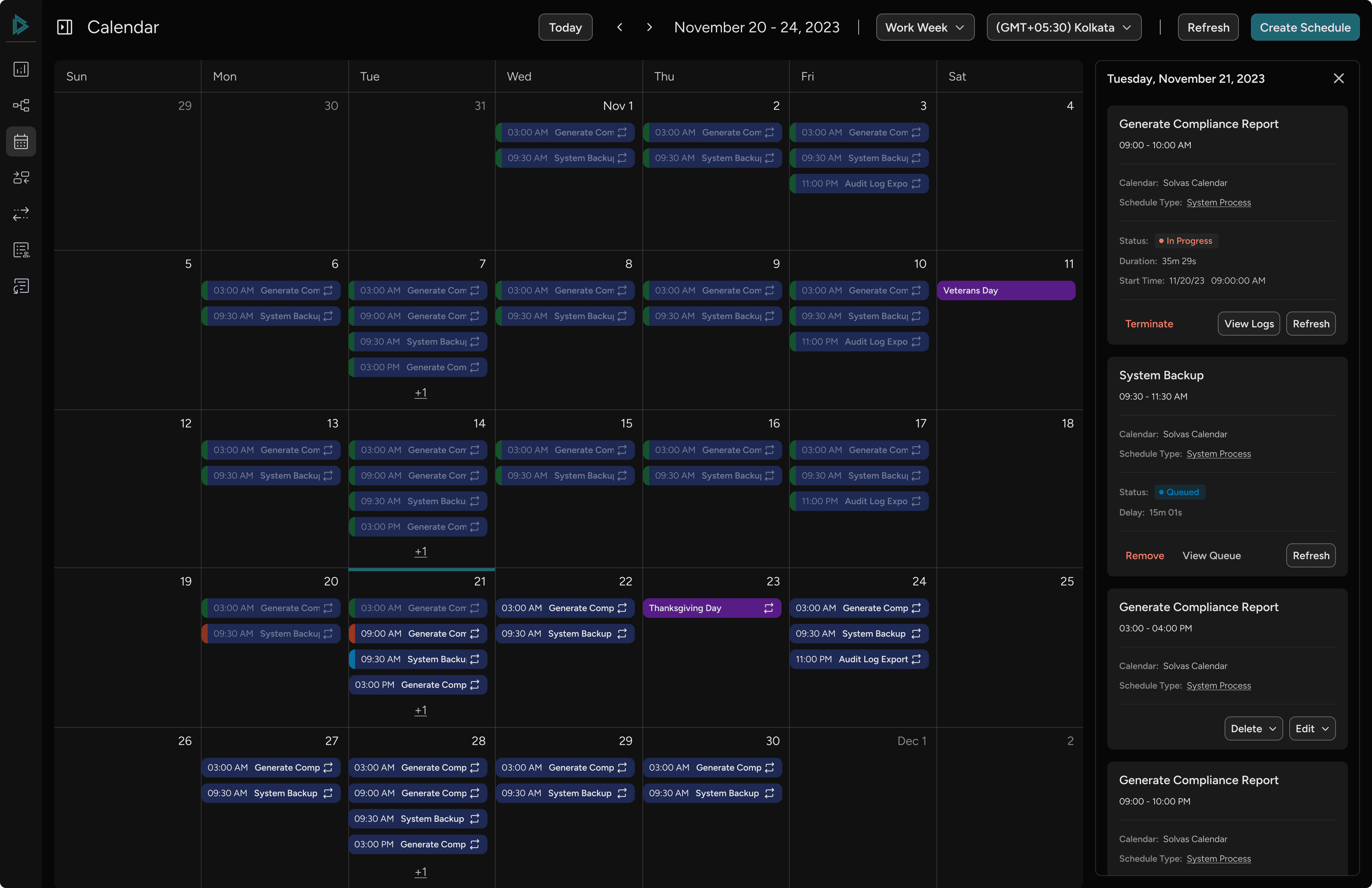Select the process queue icon in sidebar

pyautogui.click(x=21, y=177)
